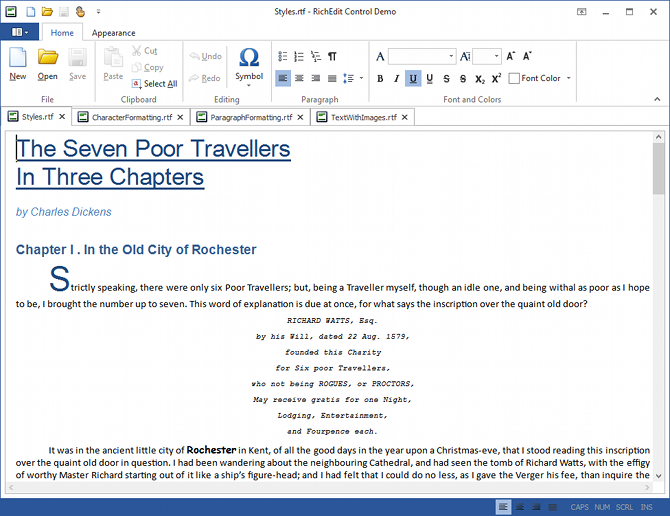Toggle Italic formatting
Screen dimensions: 670x516
(397, 79)
